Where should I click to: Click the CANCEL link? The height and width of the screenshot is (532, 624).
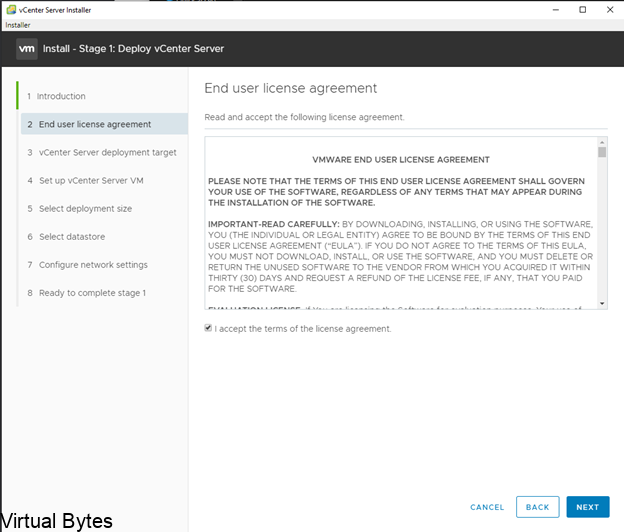[x=487, y=507]
